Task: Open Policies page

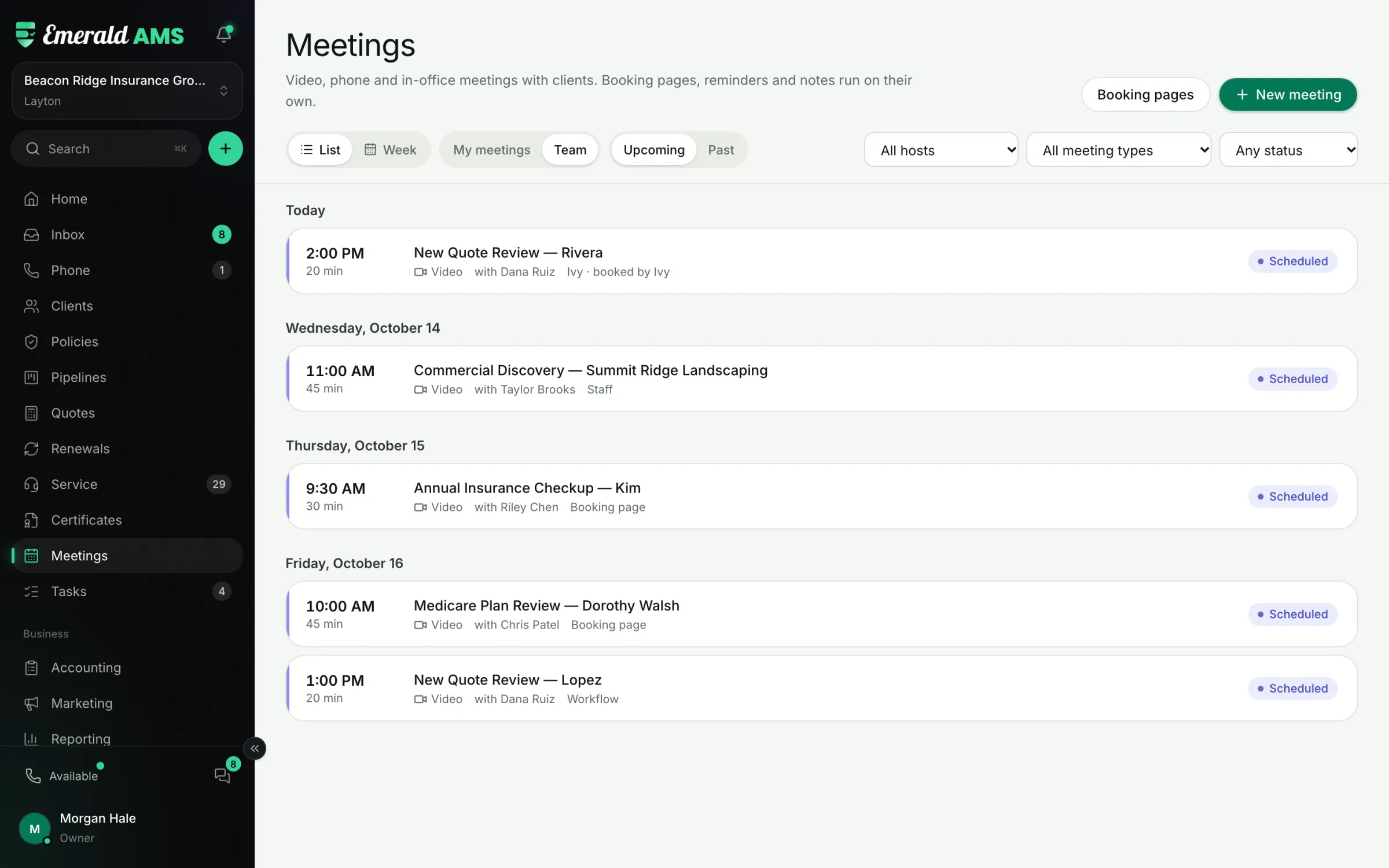Action: click(x=127, y=341)
